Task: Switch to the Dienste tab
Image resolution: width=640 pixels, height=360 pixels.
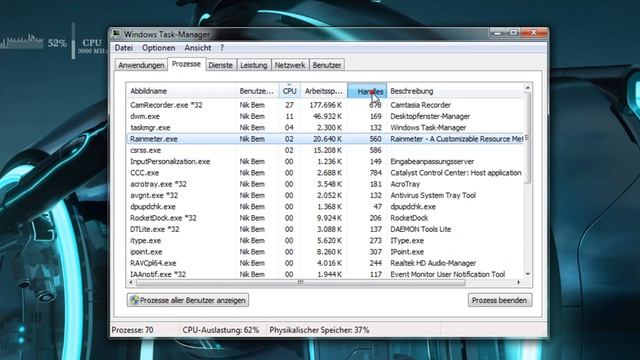Action: [x=220, y=65]
